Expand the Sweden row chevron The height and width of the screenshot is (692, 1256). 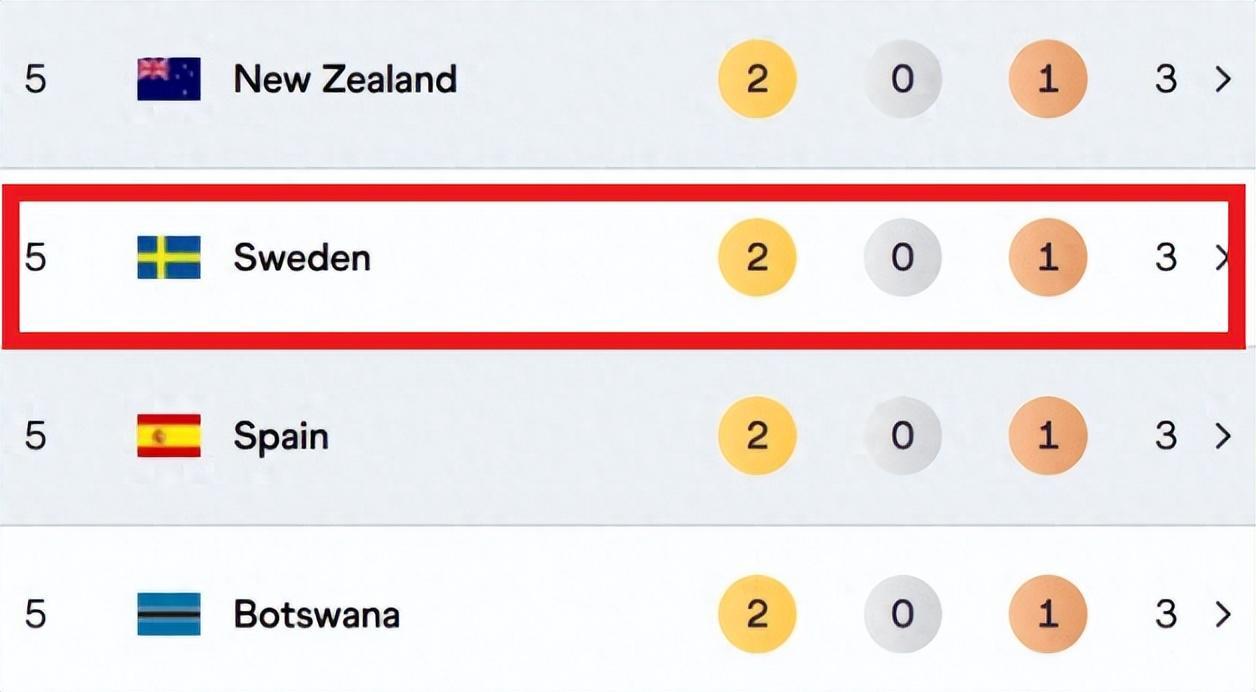[x=1222, y=257]
